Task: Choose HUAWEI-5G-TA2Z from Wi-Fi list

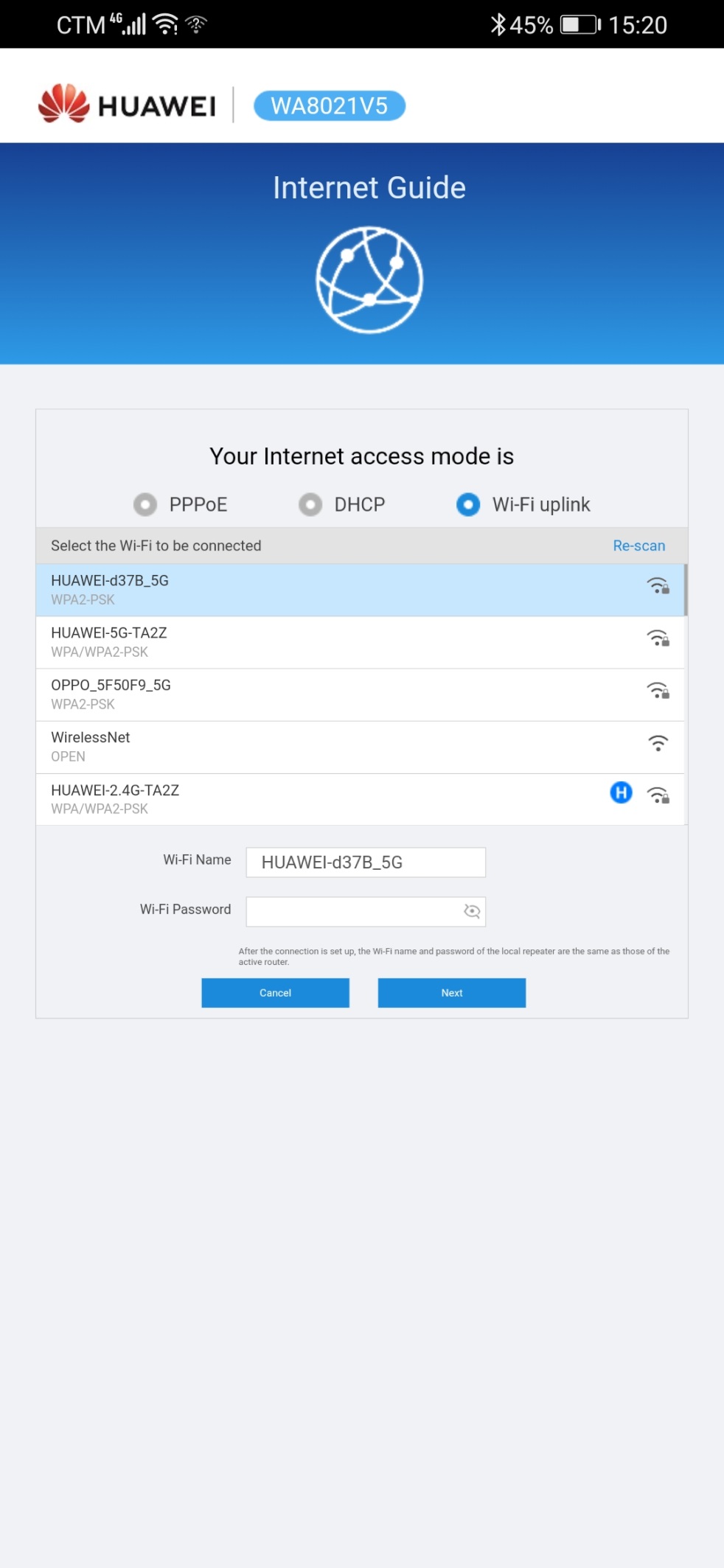Action: [360, 642]
